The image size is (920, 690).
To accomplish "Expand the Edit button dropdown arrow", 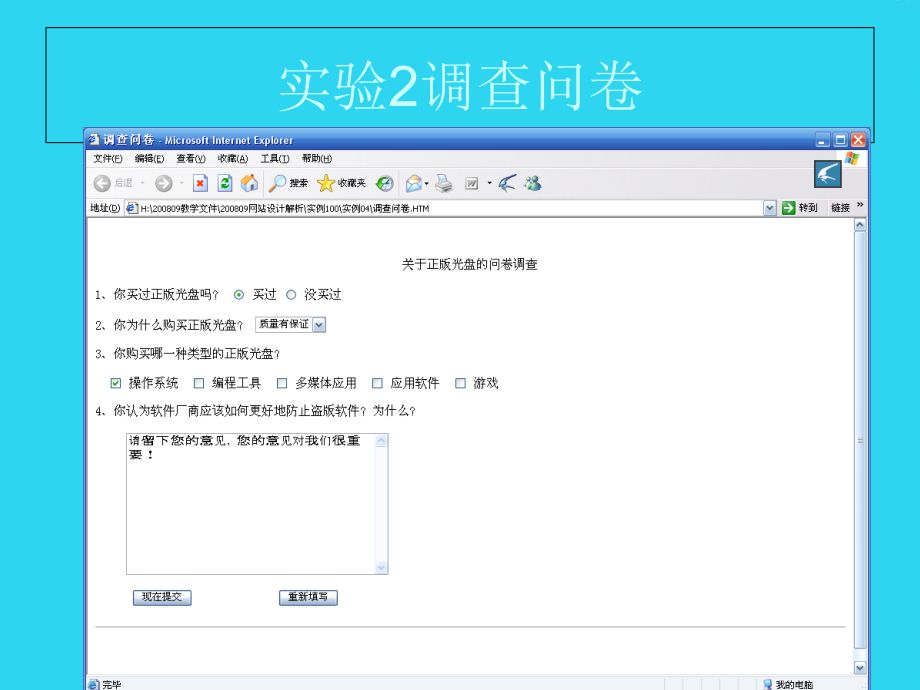I will point(489,184).
